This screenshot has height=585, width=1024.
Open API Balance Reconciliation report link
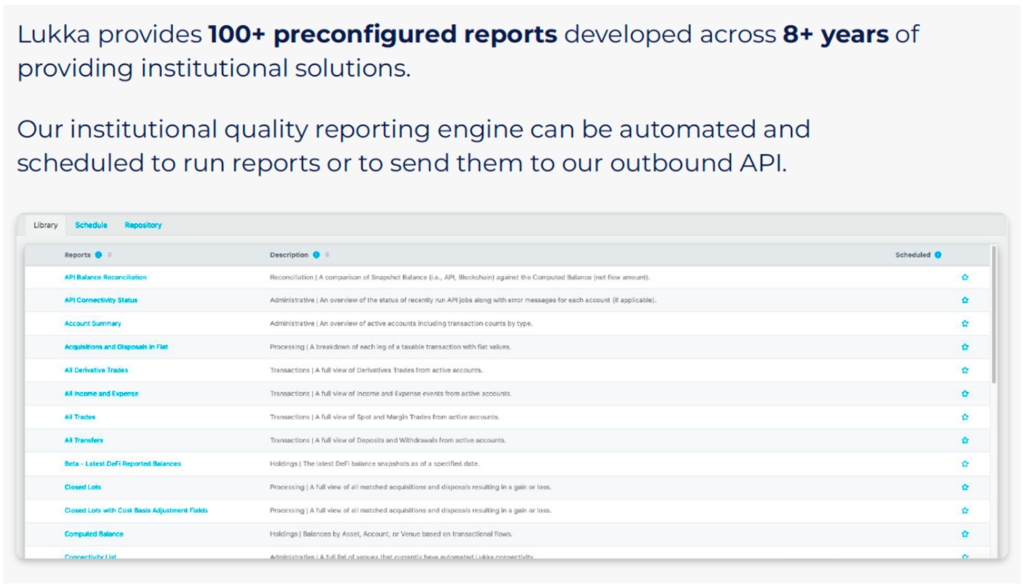pyautogui.click(x=105, y=277)
